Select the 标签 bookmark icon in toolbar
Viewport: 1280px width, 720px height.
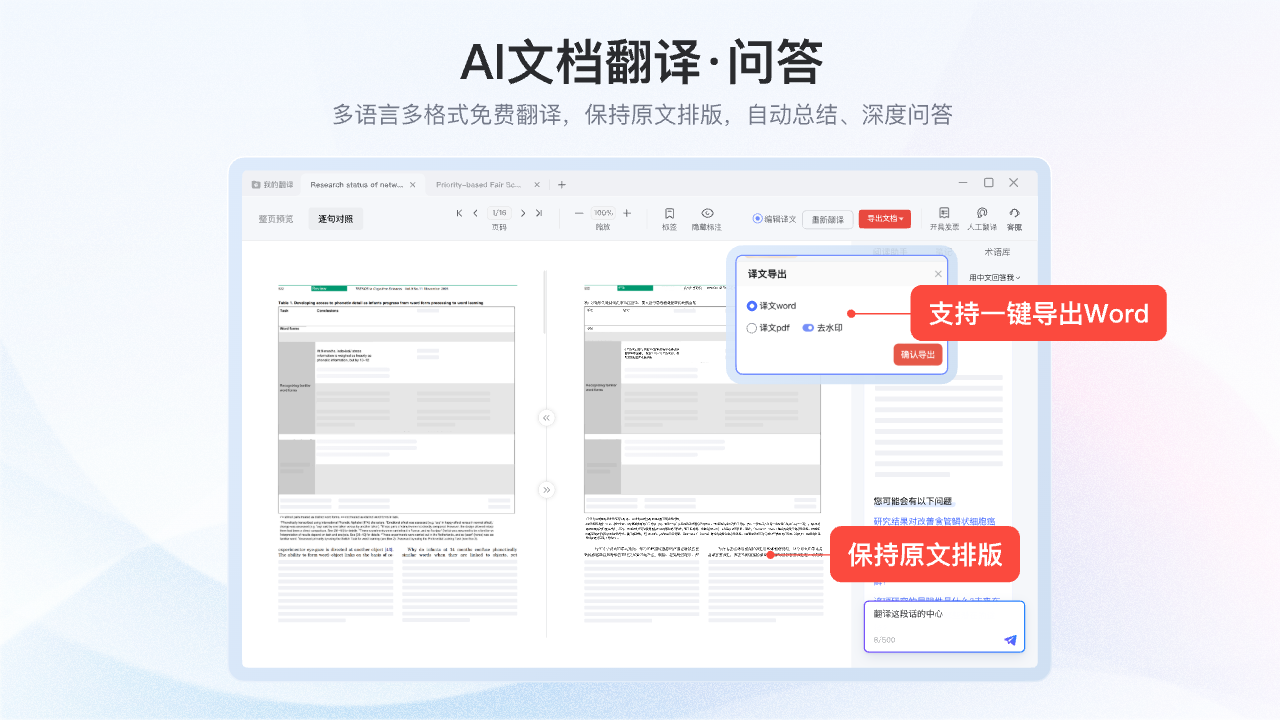(669, 212)
